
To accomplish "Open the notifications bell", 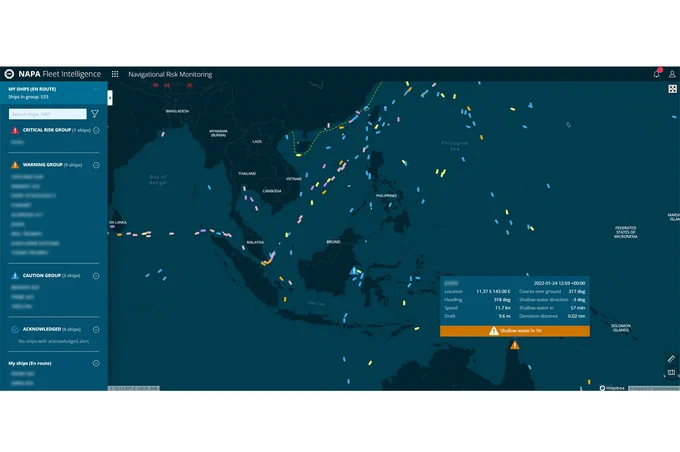I will pyautogui.click(x=657, y=74).
